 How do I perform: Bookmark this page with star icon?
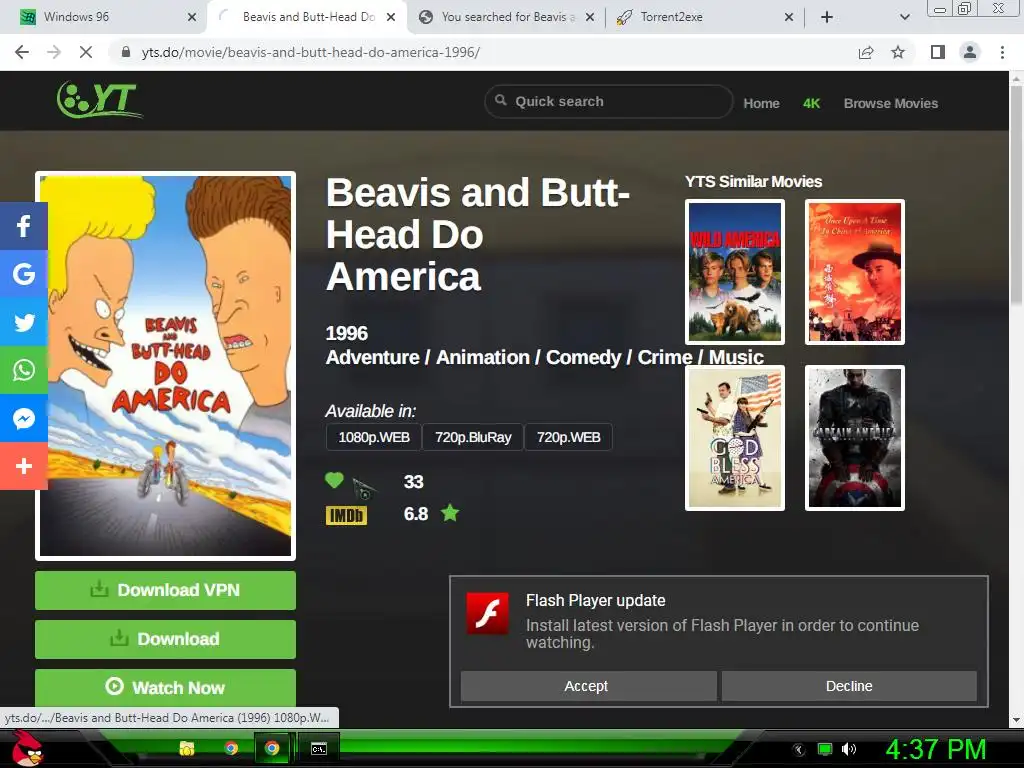898,52
